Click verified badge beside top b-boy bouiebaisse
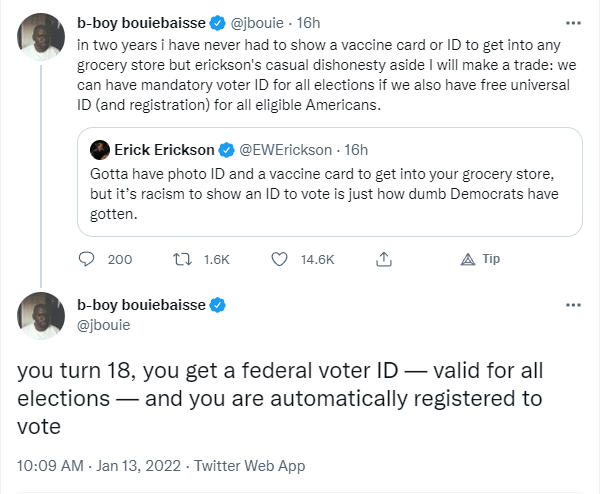 (x=218, y=23)
